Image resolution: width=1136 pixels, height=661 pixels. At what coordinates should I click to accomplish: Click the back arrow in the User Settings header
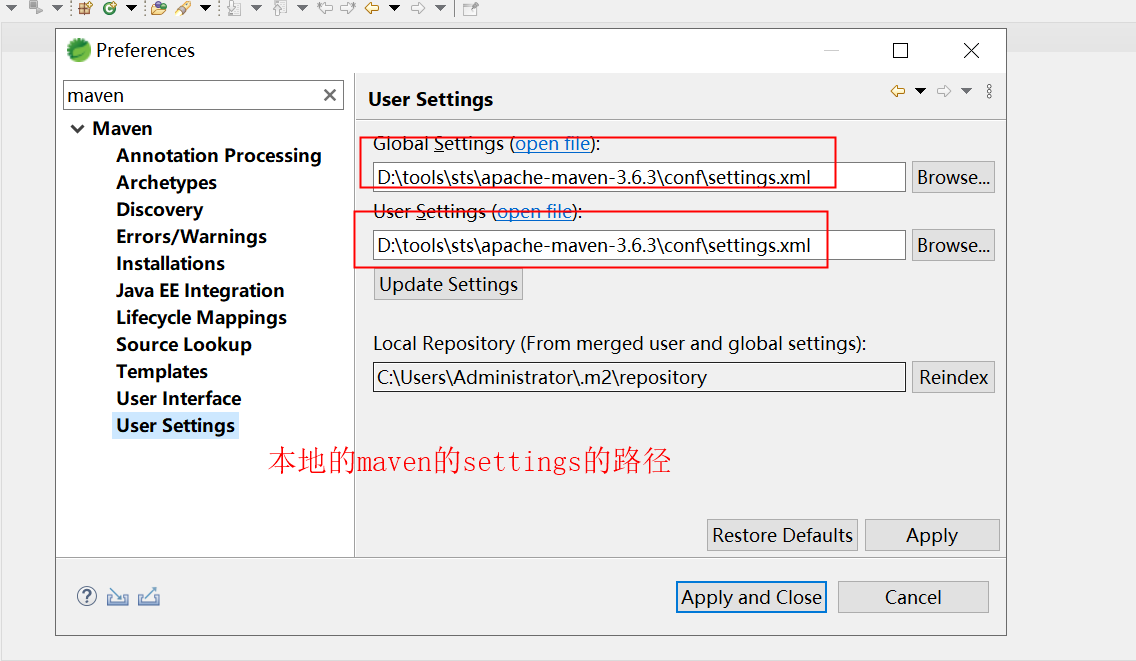(x=897, y=91)
